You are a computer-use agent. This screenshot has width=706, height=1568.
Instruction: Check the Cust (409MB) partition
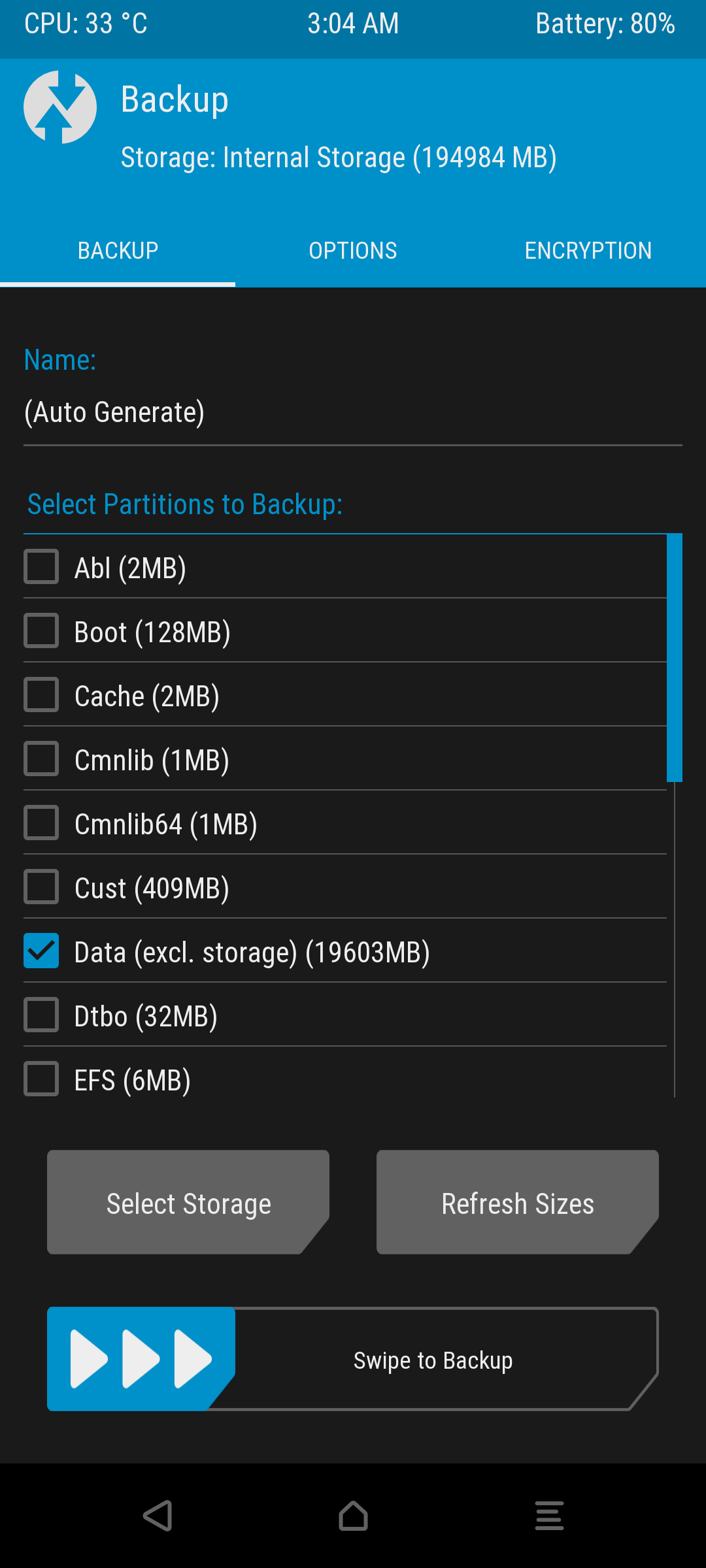(41, 887)
